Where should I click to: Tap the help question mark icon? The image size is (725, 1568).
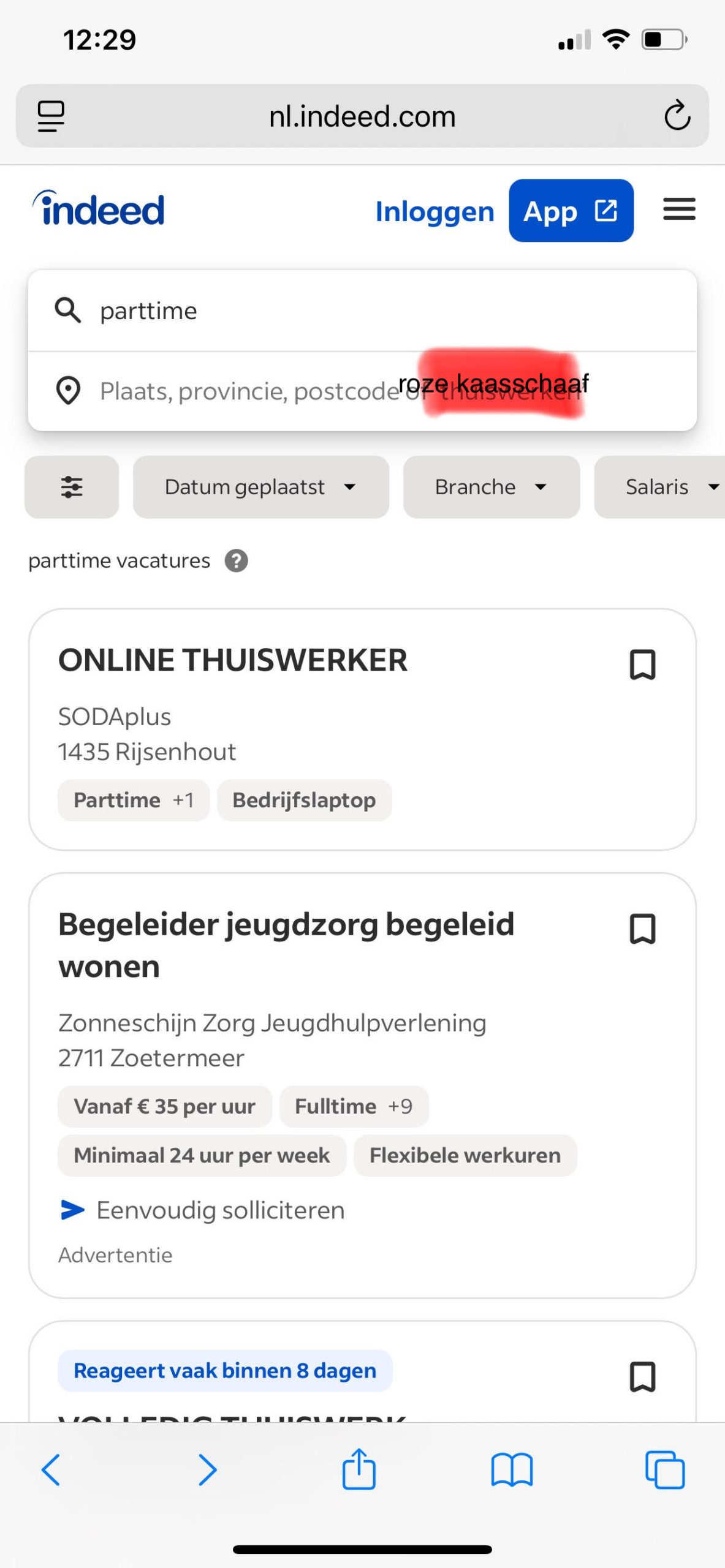(x=236, y=560)
